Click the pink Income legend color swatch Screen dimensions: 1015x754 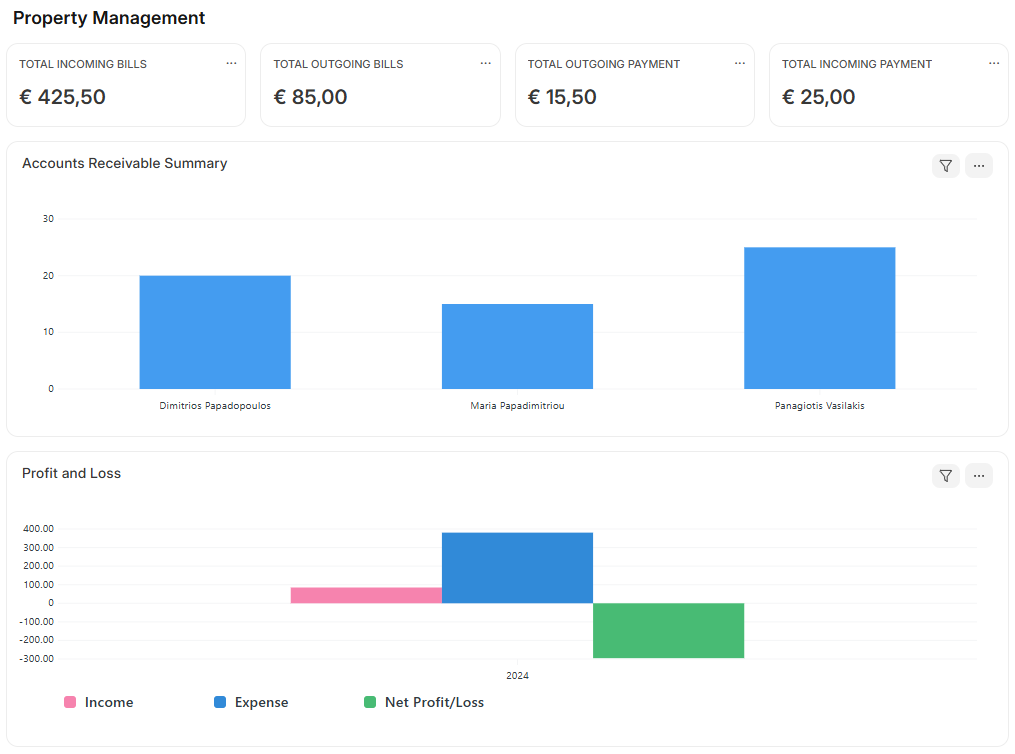(x=70, y=703)
